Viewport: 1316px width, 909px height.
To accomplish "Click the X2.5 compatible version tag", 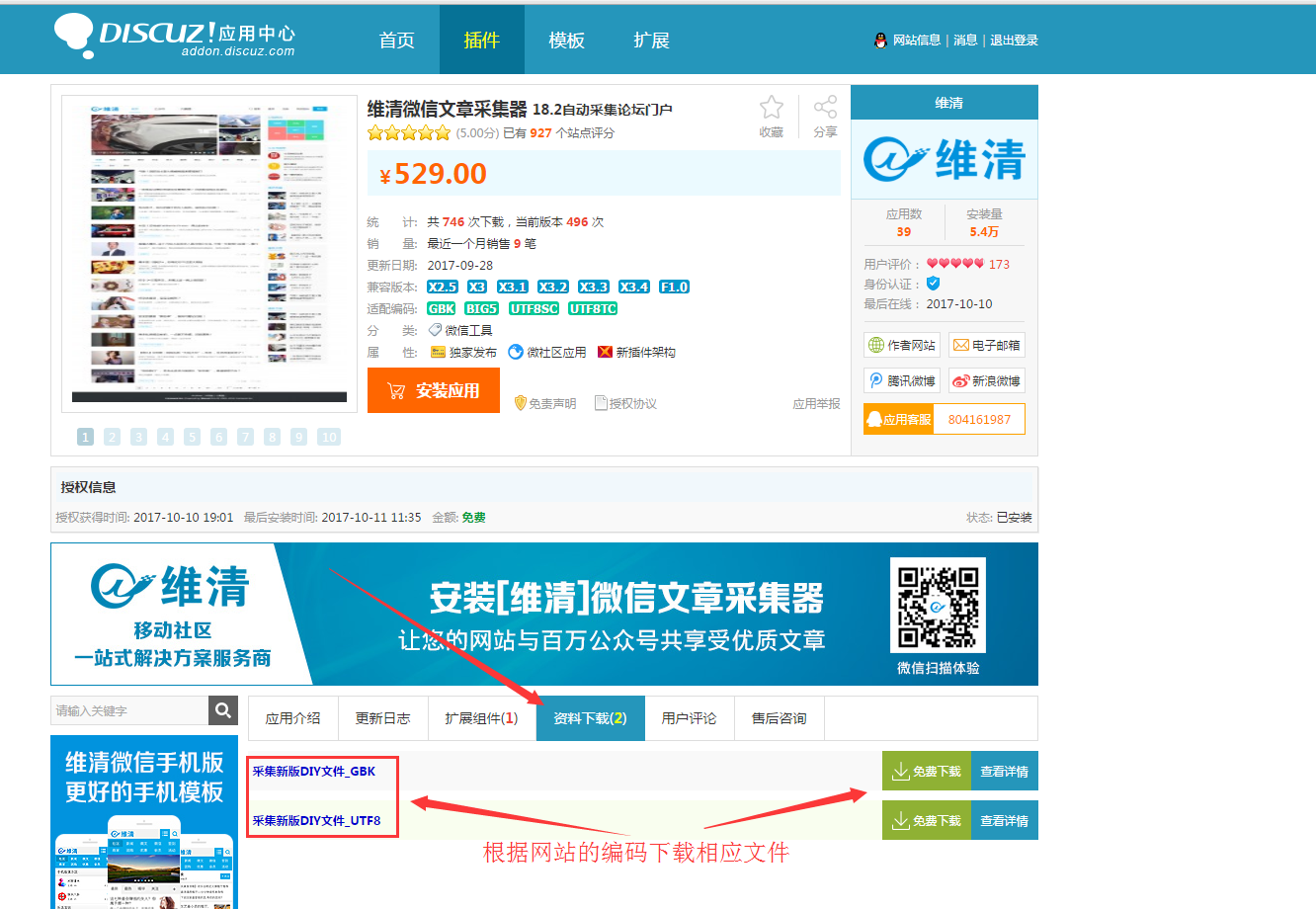I will (x=443, y=287).
